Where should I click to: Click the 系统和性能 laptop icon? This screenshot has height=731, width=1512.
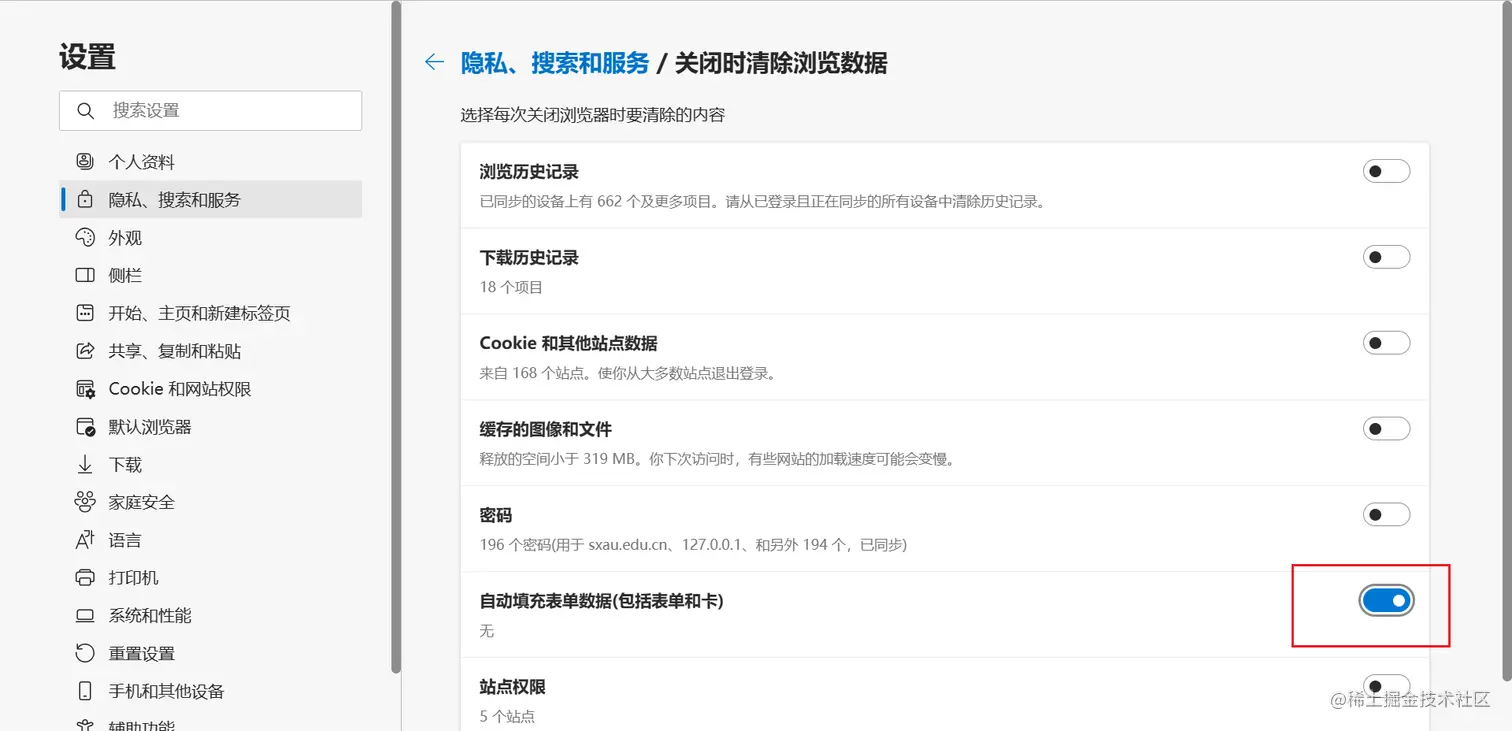tap(85, 616)
